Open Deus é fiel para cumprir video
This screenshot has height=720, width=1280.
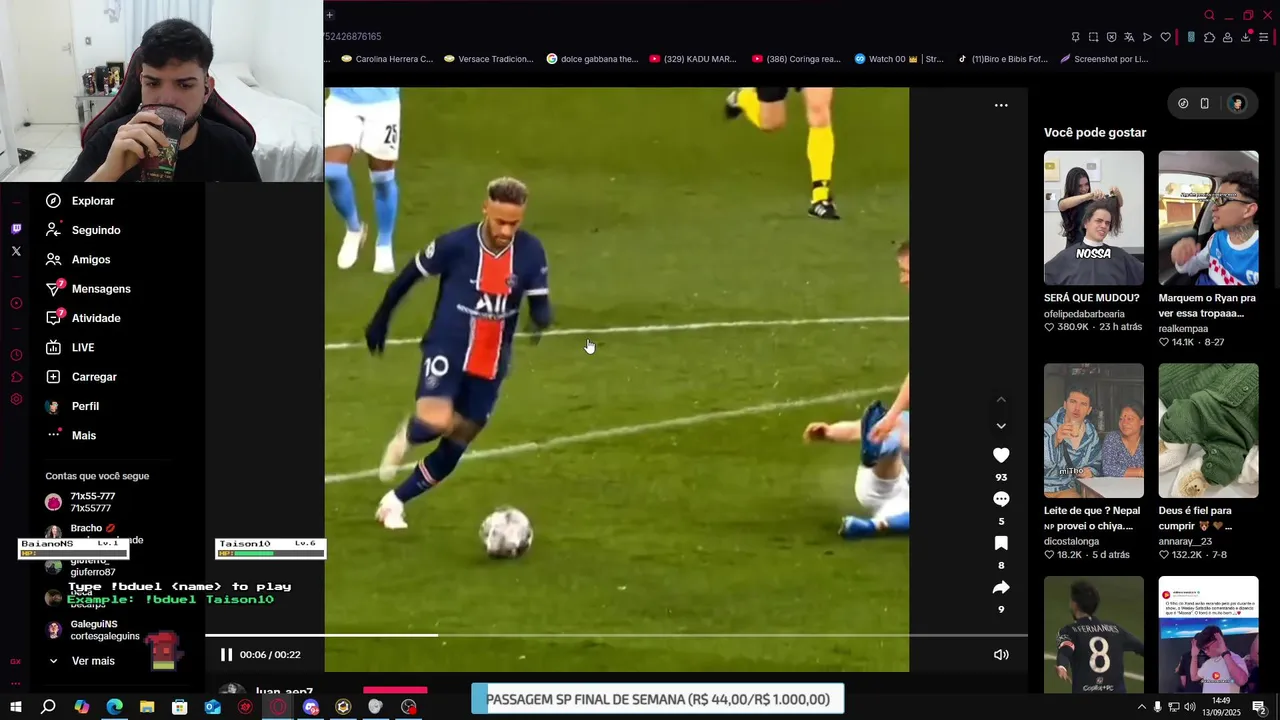1208,430
